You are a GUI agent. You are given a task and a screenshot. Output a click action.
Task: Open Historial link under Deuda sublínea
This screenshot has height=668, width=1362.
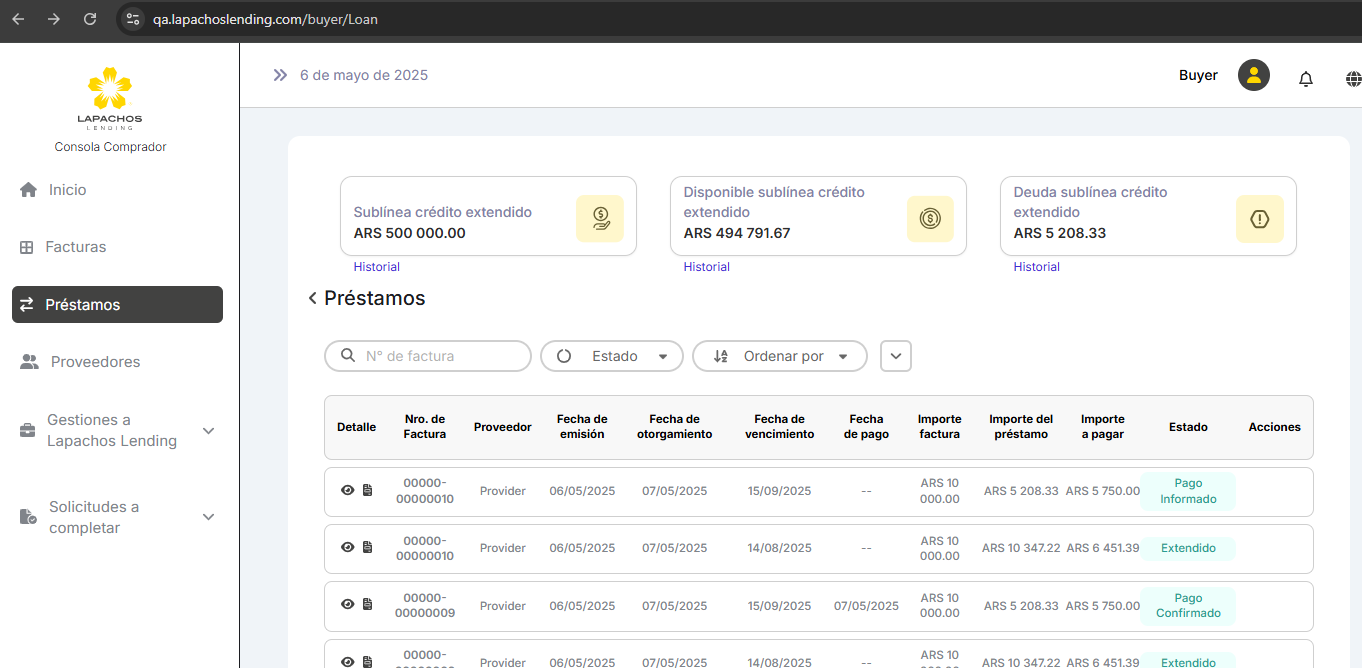pyautogui.click(x=1036, y=267)
